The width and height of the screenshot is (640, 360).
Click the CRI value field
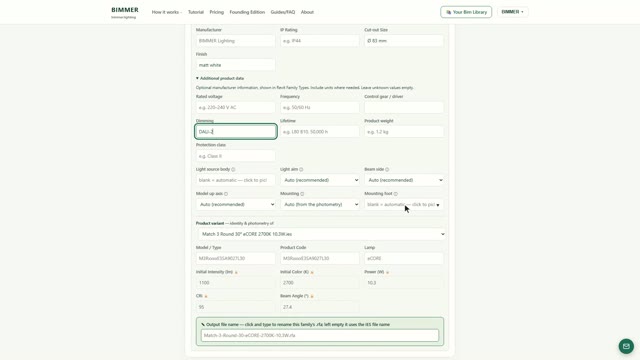[x=235, y=307]
